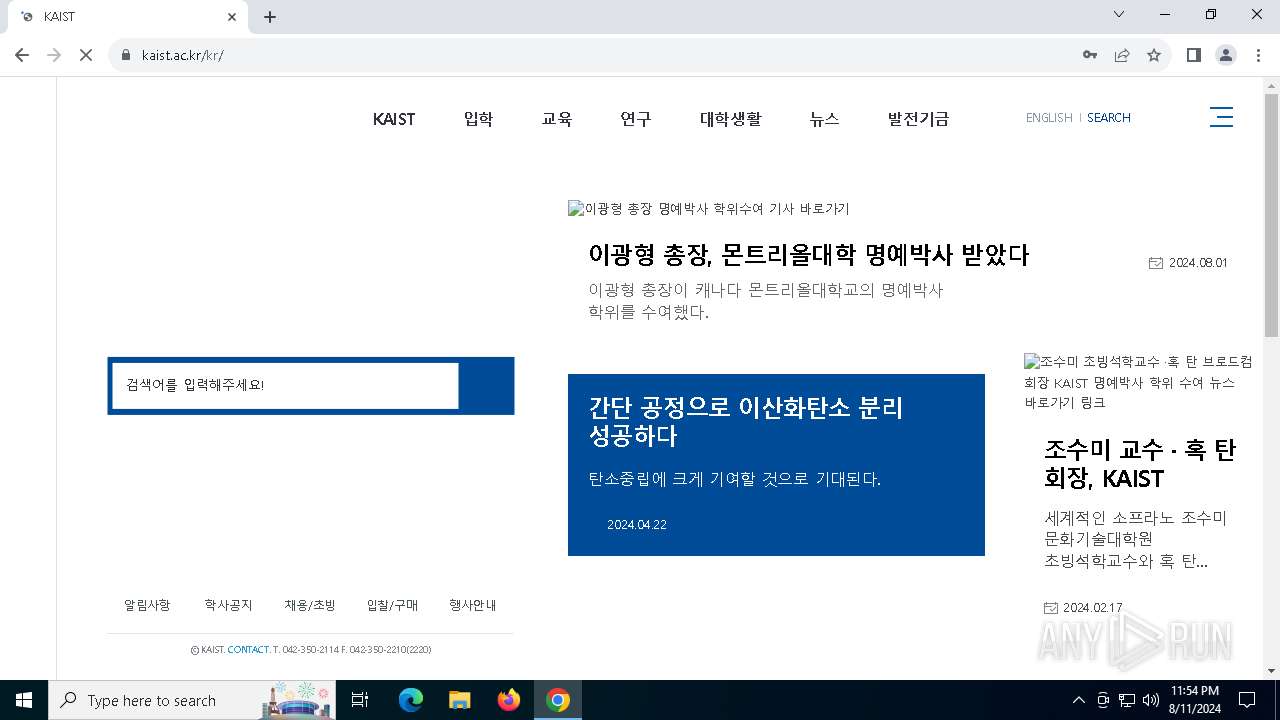
Task: Open the 학사공지 academic notices link
Action: click(229, 605)
